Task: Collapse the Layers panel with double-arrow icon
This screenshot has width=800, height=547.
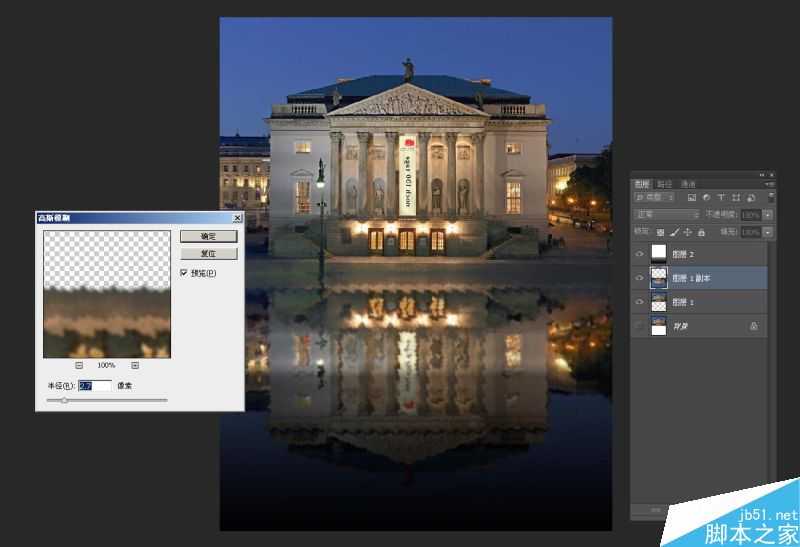Action: (x=762, y=175)
